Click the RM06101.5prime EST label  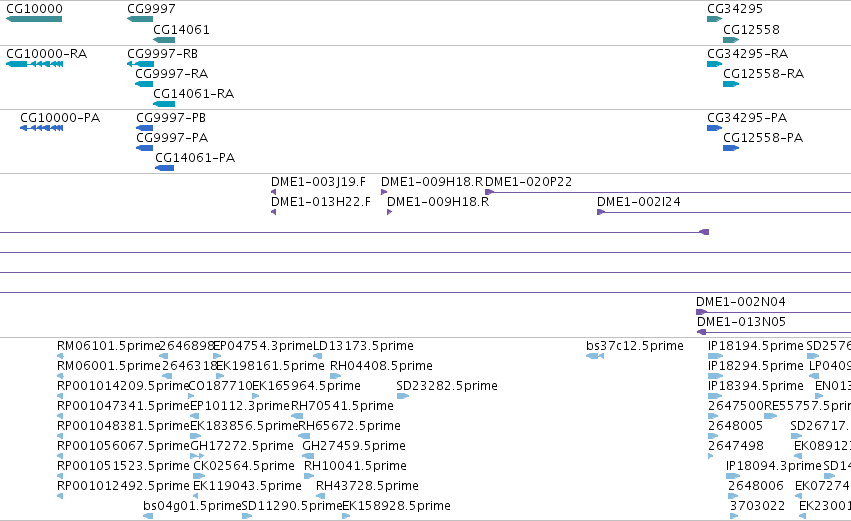[x=109, y=346]
